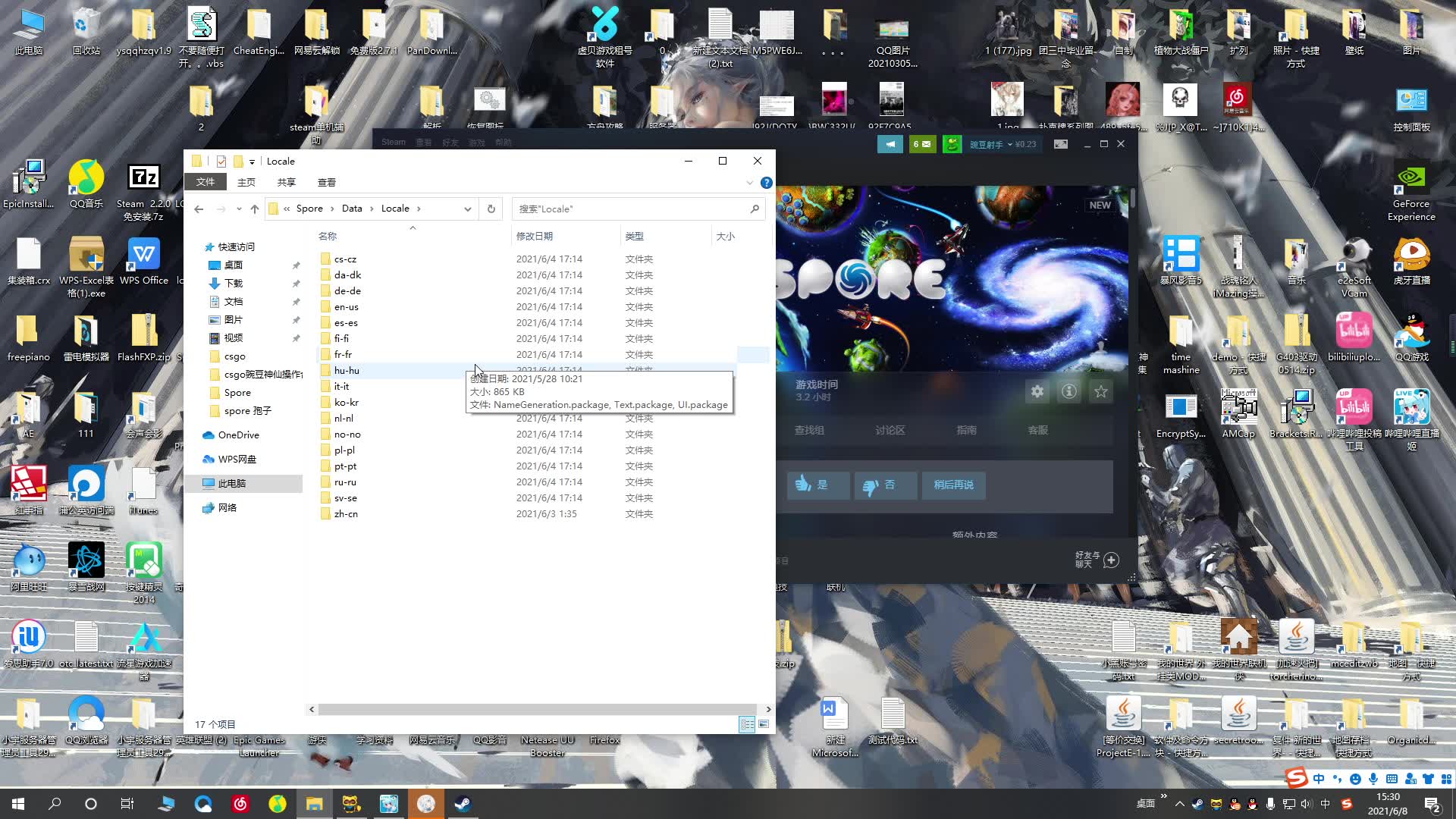Click the Steam game info icon

coord(1069,391)
